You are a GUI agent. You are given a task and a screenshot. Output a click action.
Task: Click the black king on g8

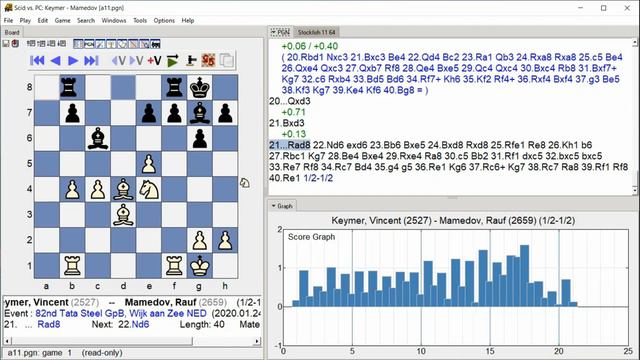click(200, 87)
